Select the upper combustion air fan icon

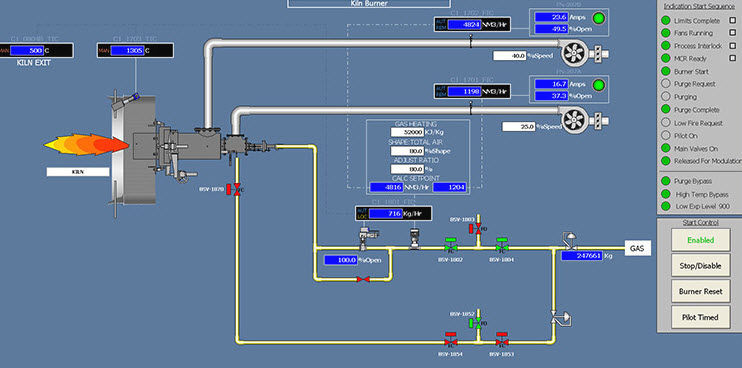pos(574,54)
